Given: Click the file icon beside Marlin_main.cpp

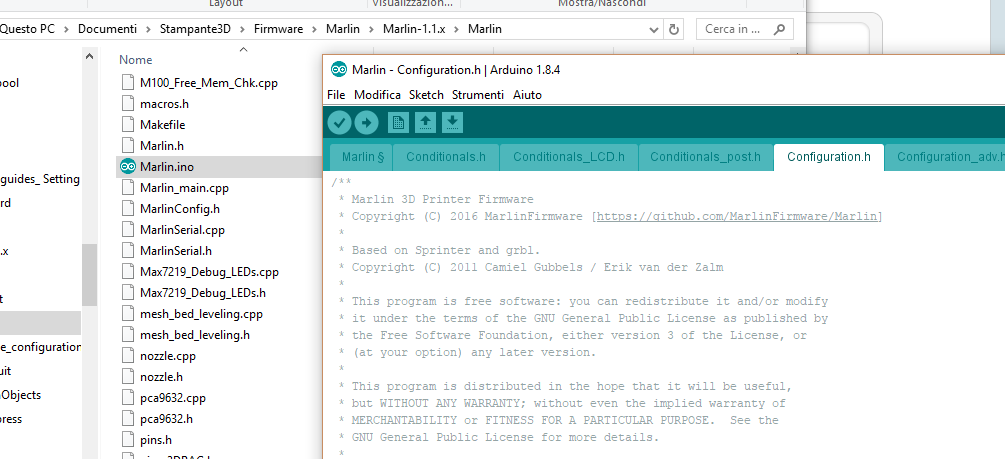Looking at the screenshot, I should (x=128, y=188).
